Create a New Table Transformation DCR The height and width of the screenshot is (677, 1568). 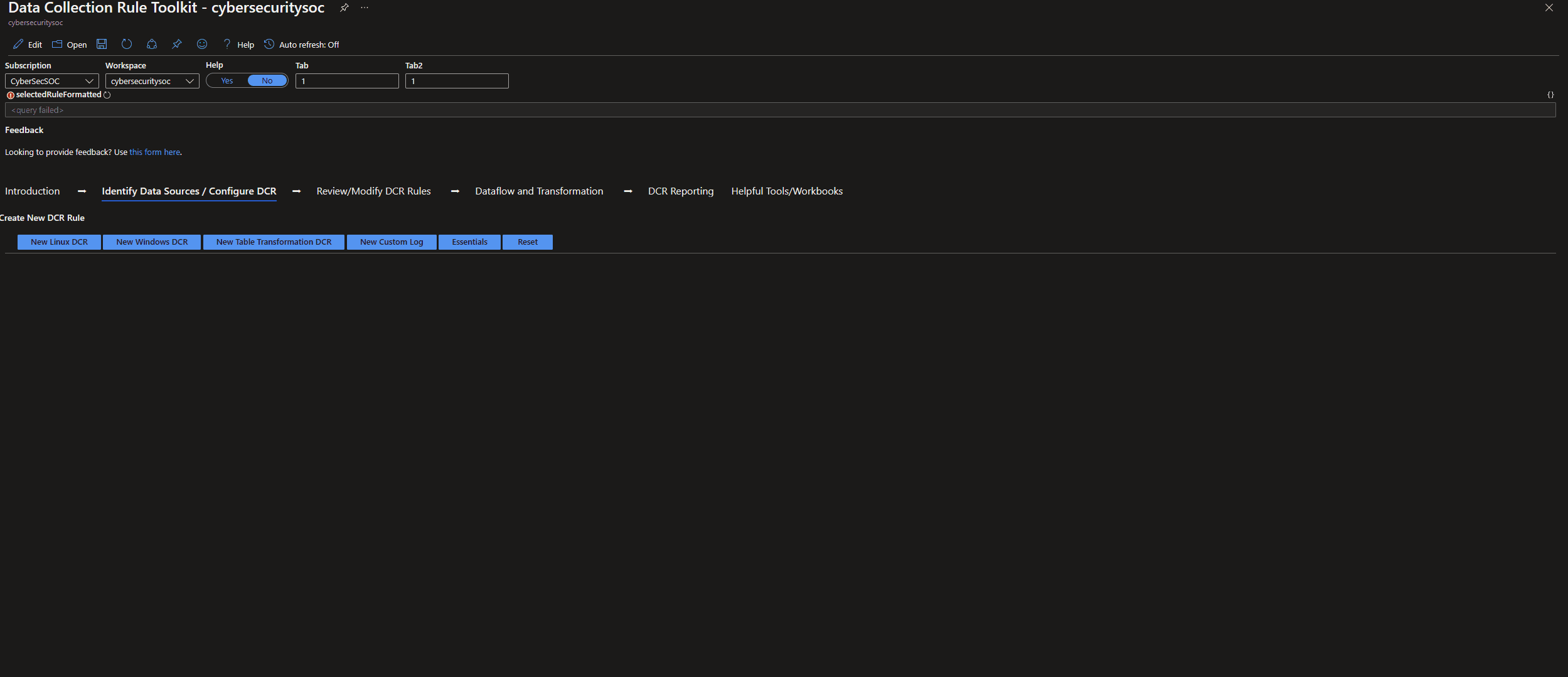pyautogui.click(x=274, y=242)
